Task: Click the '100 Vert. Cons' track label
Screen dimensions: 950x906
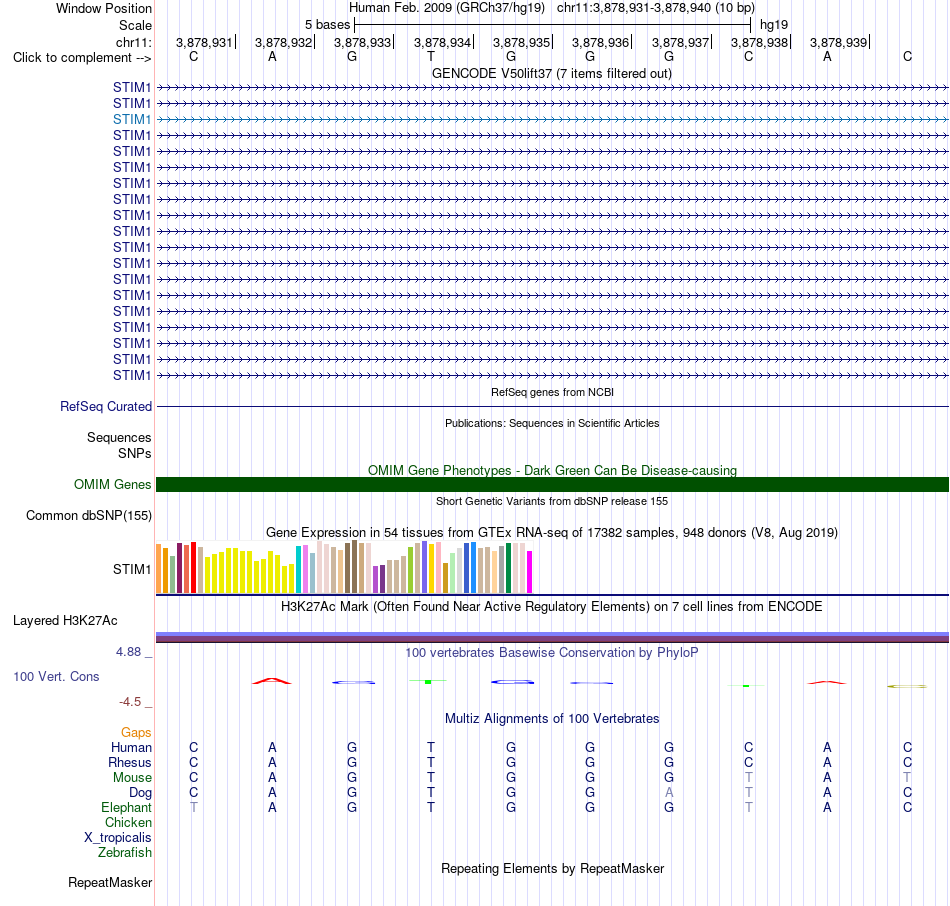Action: [56, 676]
